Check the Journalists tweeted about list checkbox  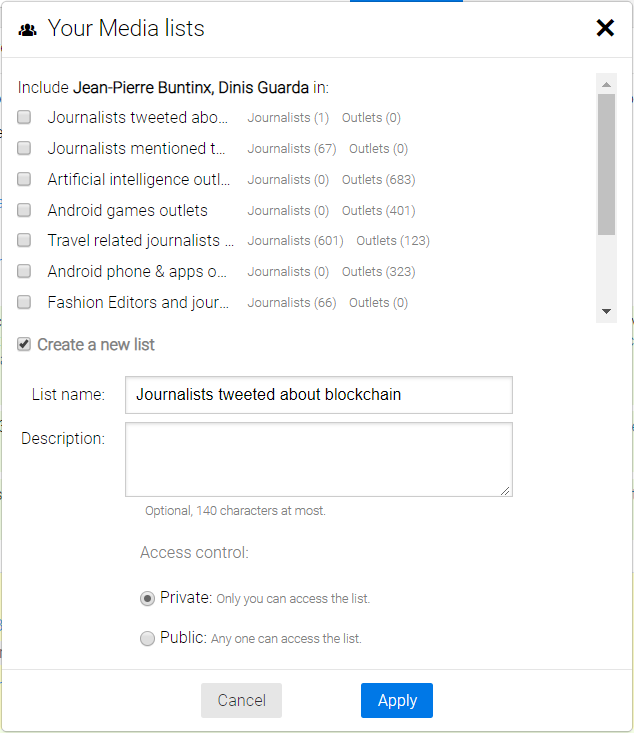(x=24, y=117)
